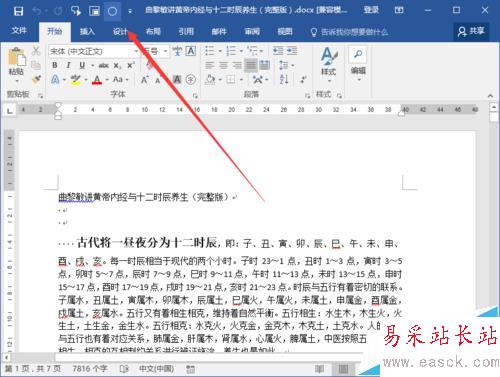Click the show/hide paragraph marks icon
This screenshot has height=377, width=500.
[x=303, y=79]
